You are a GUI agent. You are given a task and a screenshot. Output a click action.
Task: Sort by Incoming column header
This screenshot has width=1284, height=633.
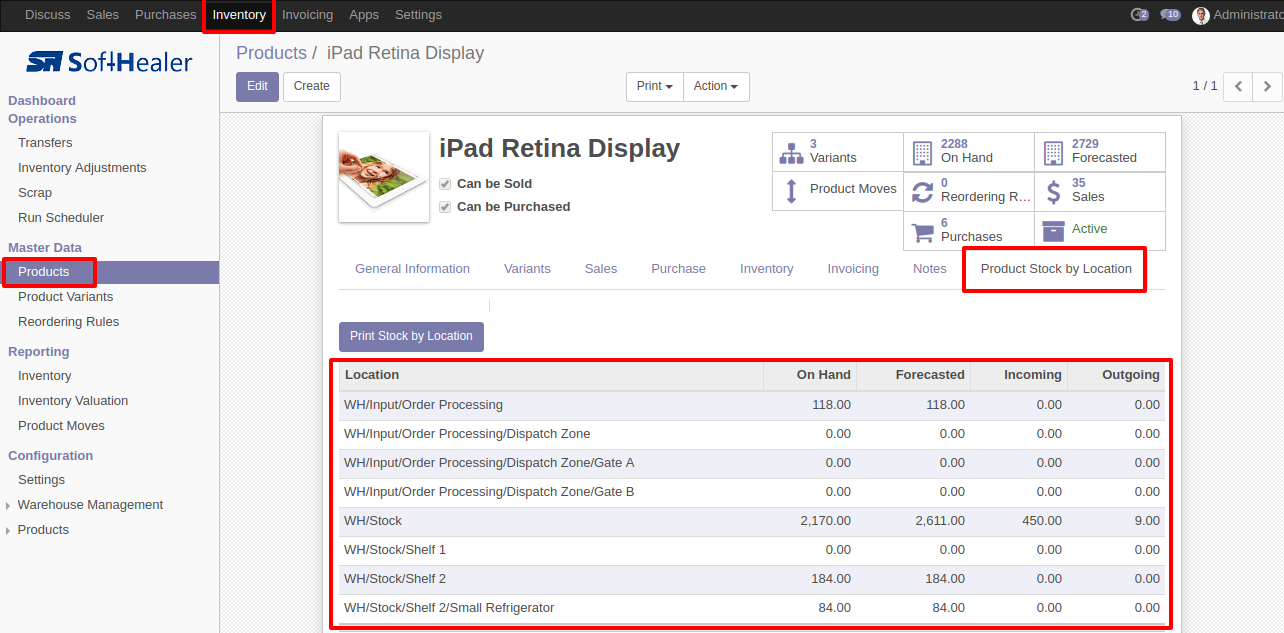(1019, 376)
